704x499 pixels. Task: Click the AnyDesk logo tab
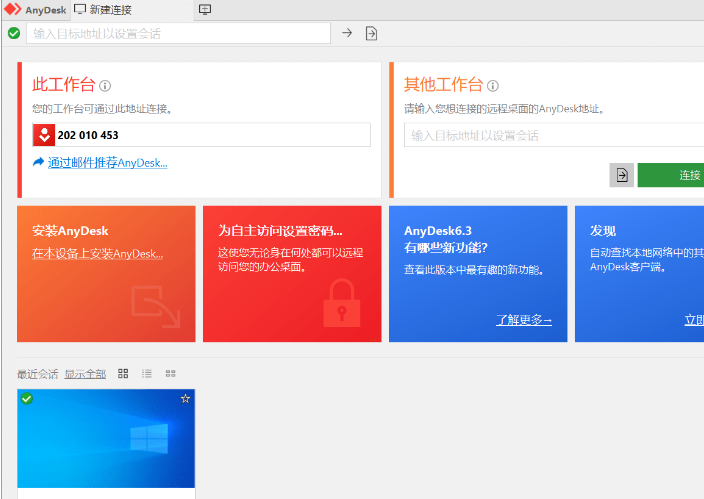coord(35,10)
